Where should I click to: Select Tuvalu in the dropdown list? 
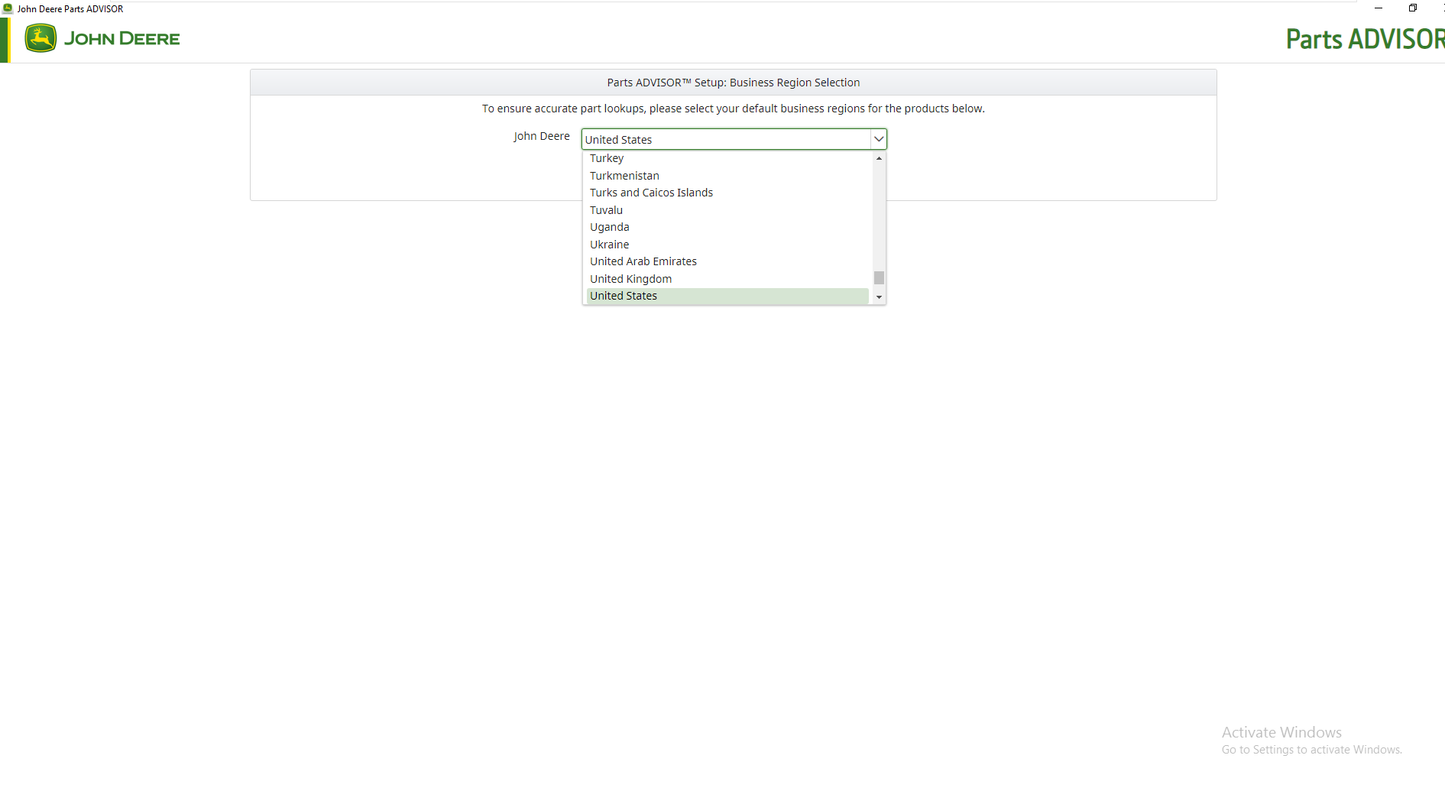(x=727, y=210)
